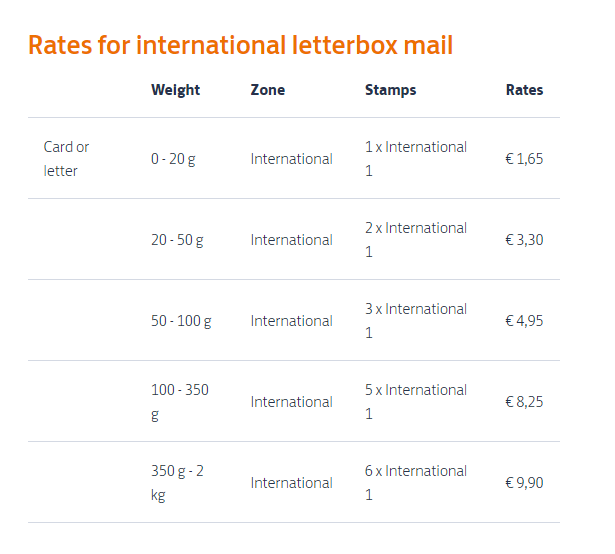Screen dimensions: 615x554
Task: Select the Zone column header
Action: point(267,90)
